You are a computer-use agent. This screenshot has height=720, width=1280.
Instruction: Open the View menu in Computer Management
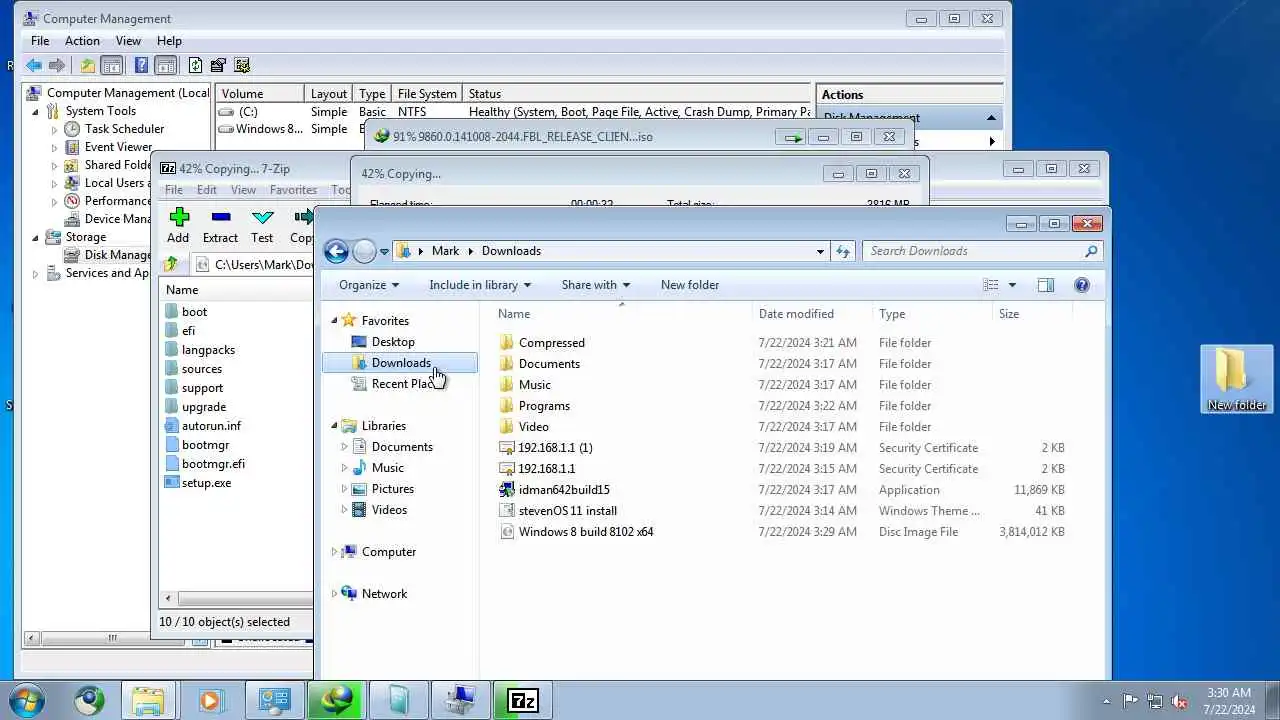tap(128, 41)
